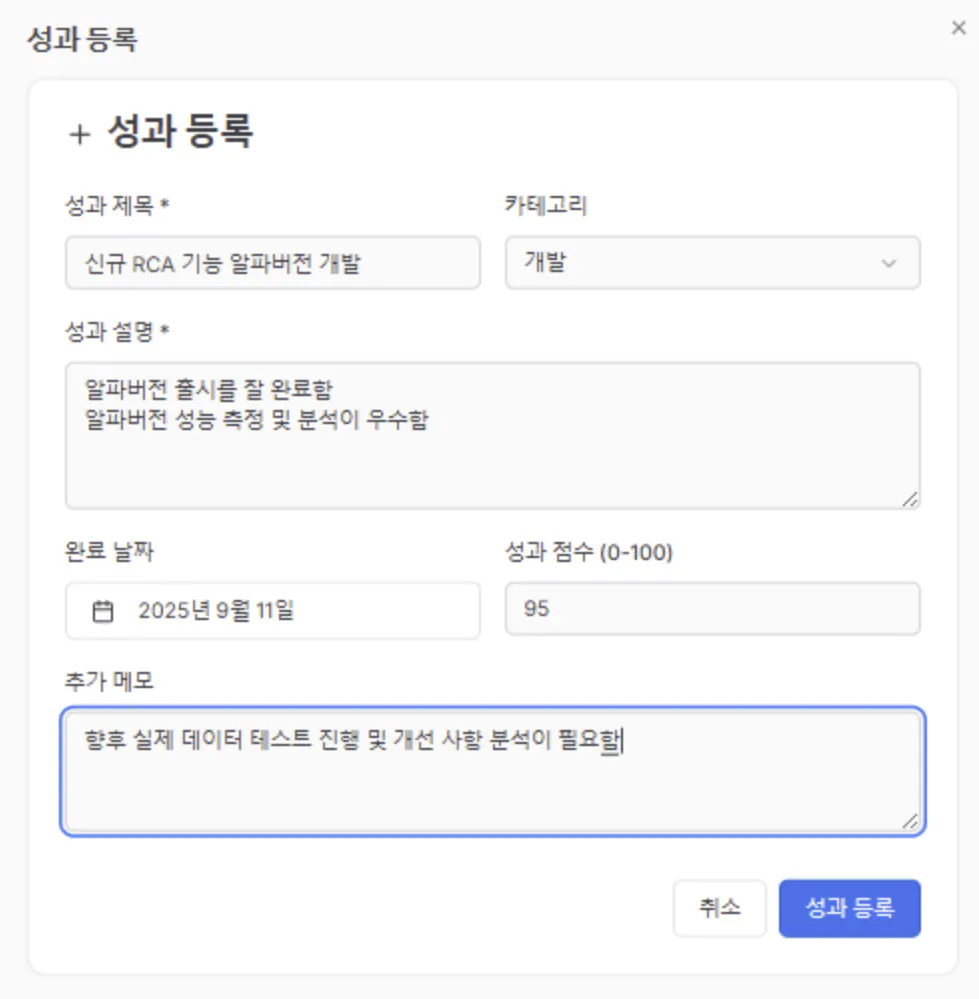
Task: Click the calendar icon in 완료 날짜
Action: 103,611
